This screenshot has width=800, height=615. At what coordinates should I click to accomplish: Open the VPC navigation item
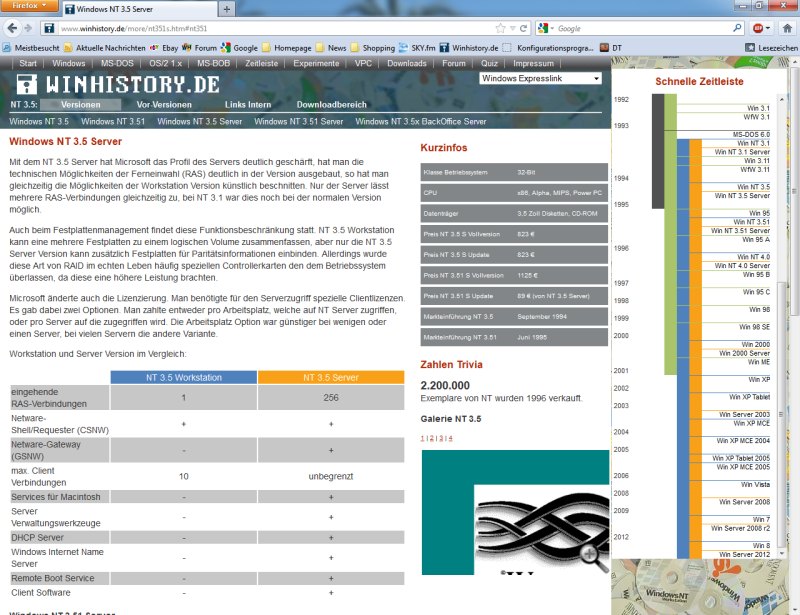[x=363, y=63]
